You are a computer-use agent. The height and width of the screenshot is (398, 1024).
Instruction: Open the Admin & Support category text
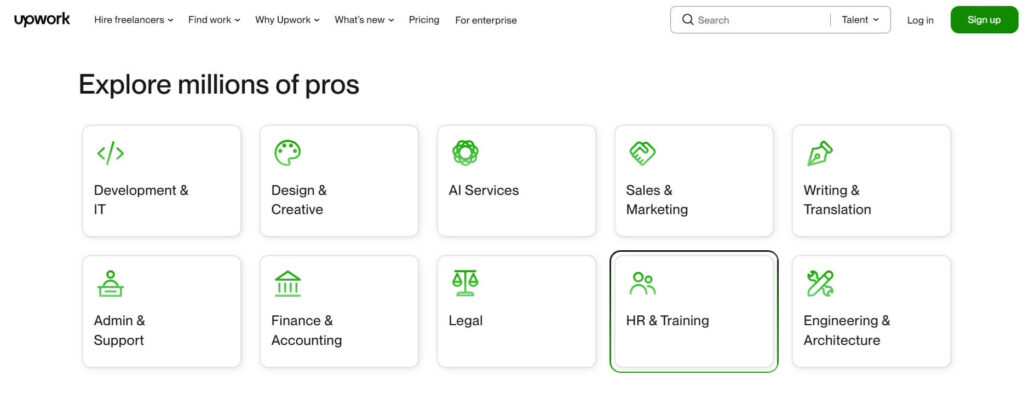click(120, 331)
